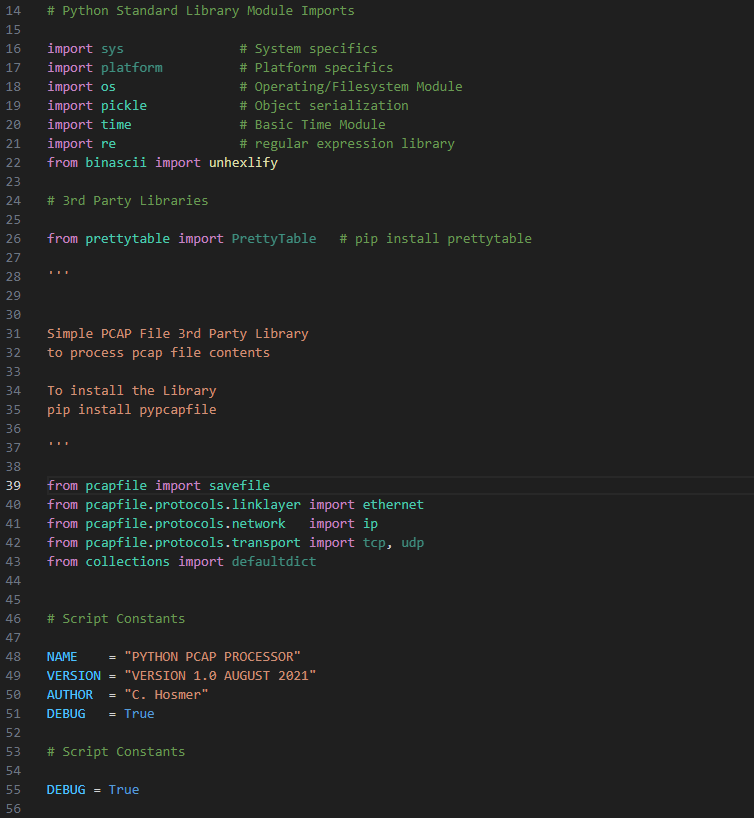754x818 pixels.
Task: Click 'time' module name on line 20
Action: click(116, 125)
